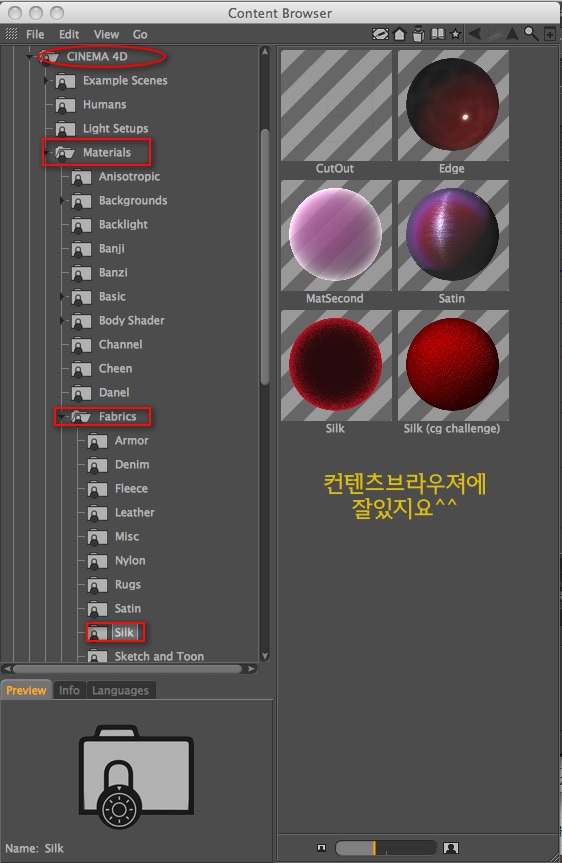This screenshot has width=562, height=863.
Task: Click the tree horizontal scrollbar thumb
Action: coord(127,669)
